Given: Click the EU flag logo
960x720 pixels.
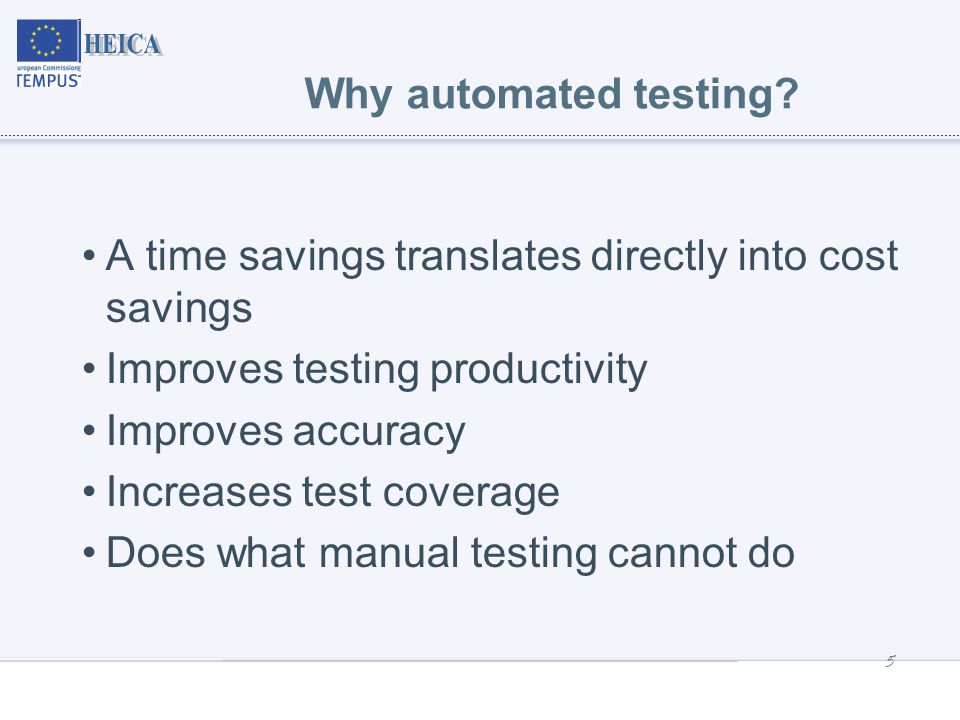Looking at the screenshot, I should tap(48, 41).
